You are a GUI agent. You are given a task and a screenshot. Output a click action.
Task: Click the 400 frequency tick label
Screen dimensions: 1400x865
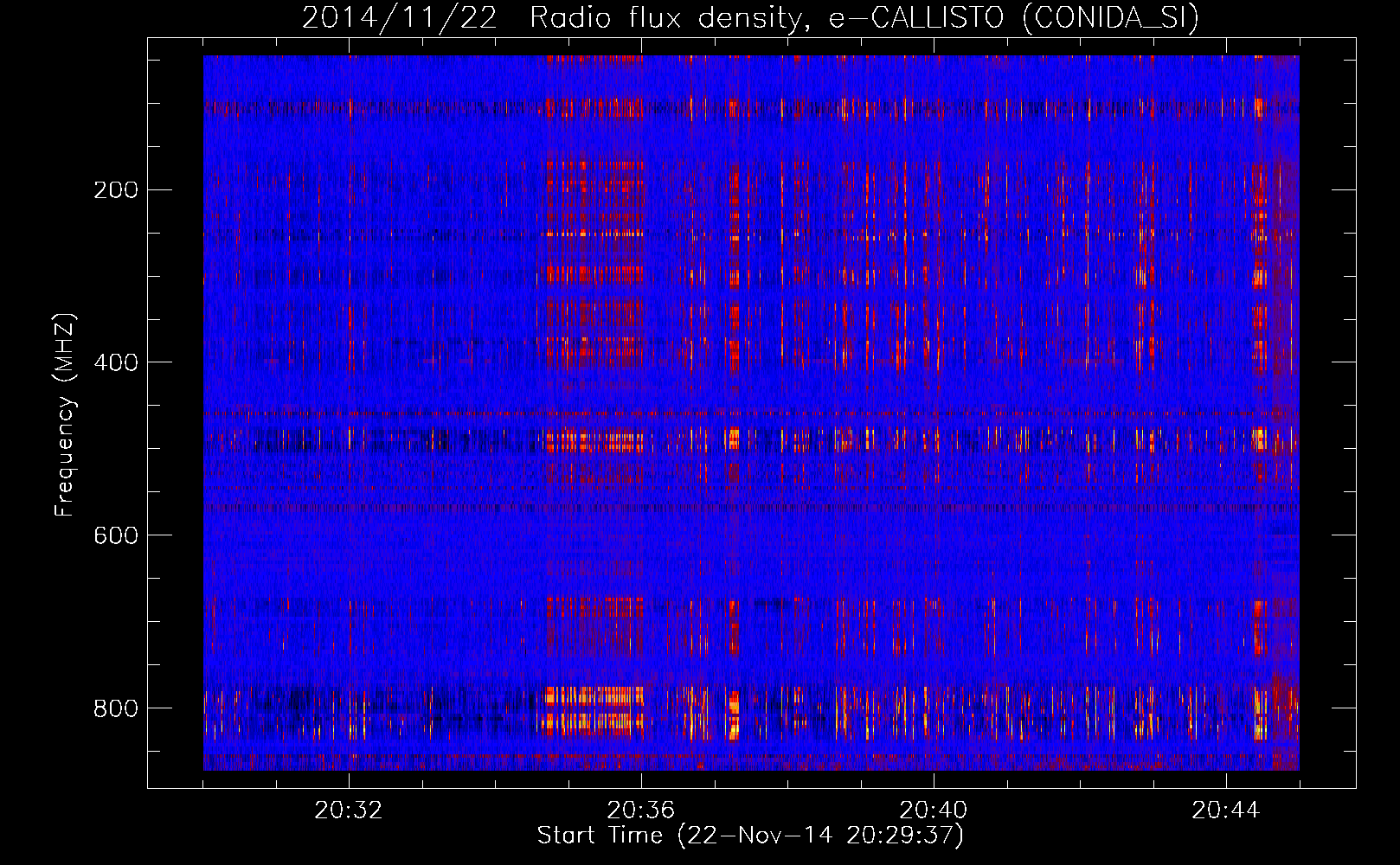click(116, 362)
